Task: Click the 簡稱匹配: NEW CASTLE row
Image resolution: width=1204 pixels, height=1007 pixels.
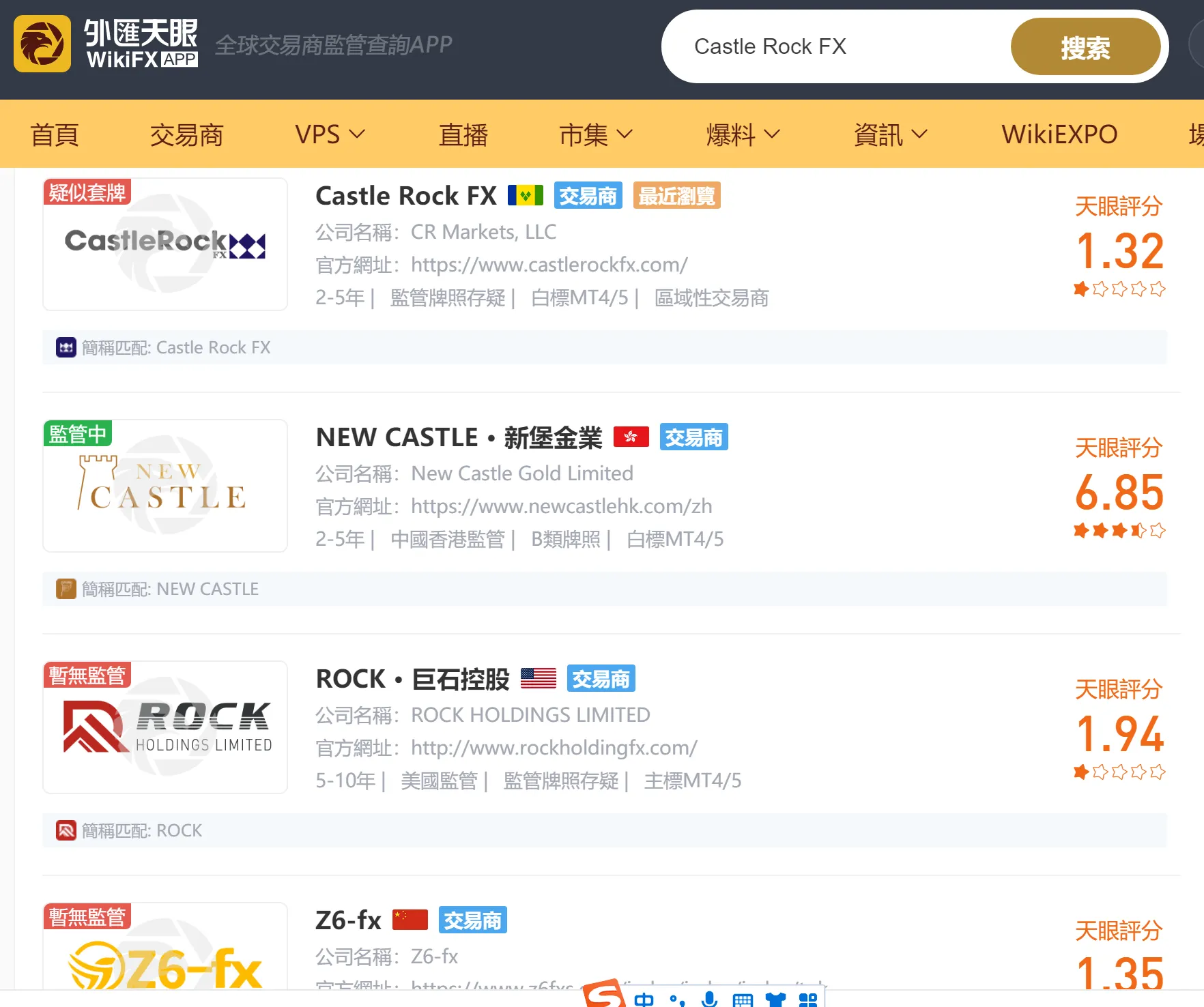Action: (605, 589)
